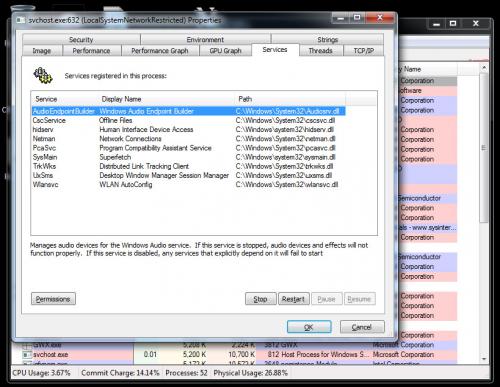The height and width of the screenshot is (387, 500).
Task: Switch to the Threads tab
Action: [321, 51]
